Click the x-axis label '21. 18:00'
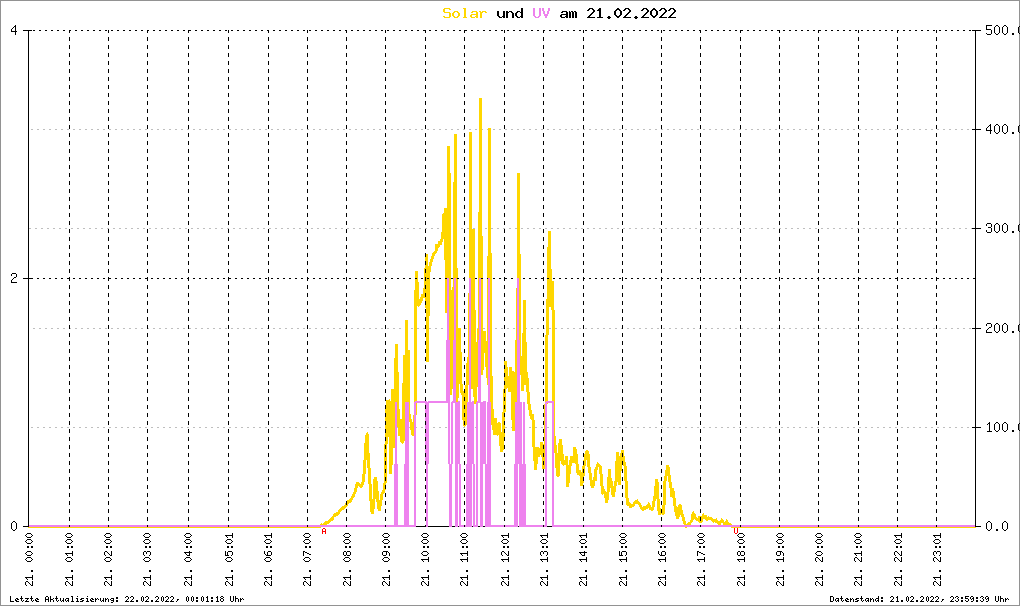The height and width of the screenshot is (606, 1020). 740,560
